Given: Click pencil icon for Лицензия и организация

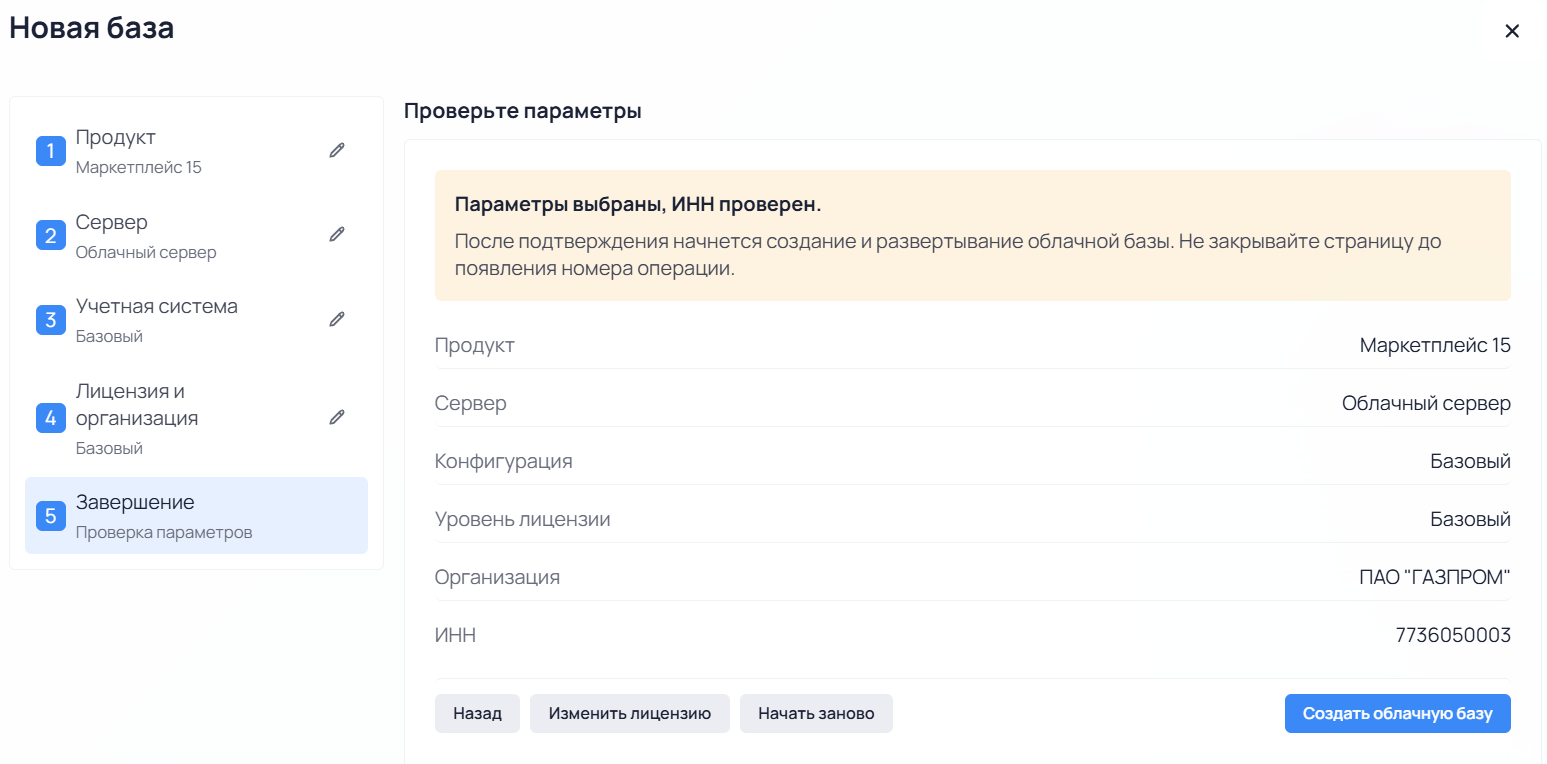Looking at the screenshot, I should click(337, 417).
